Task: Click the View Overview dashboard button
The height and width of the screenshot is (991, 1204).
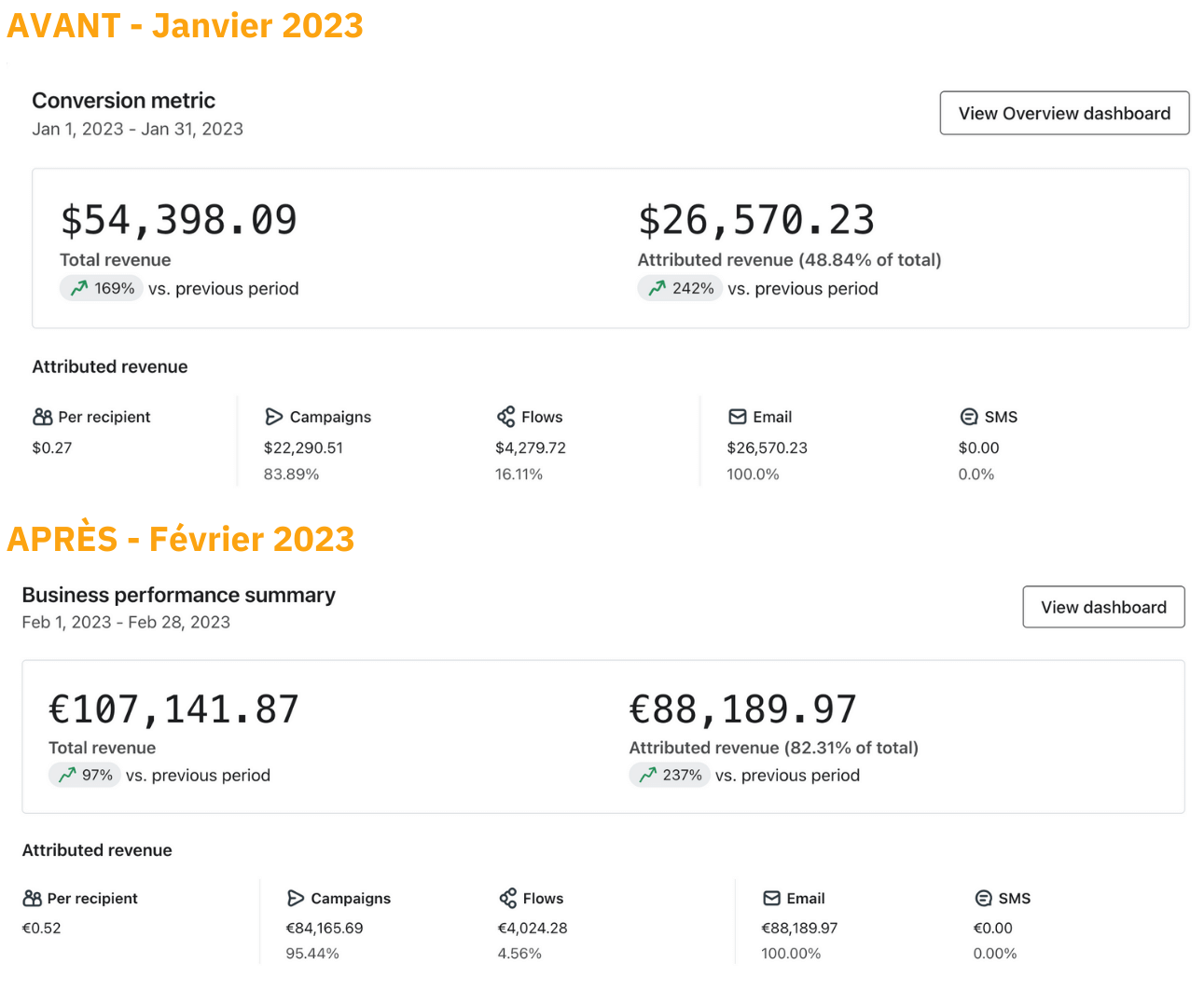Action: tap(1064, 113)
